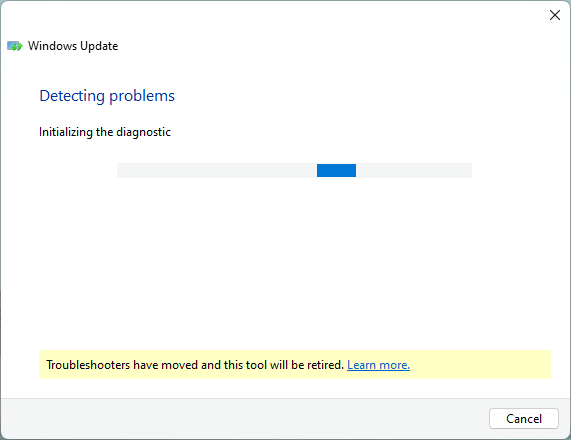Click the word diagnostic in status line

(x=143, y=132)
